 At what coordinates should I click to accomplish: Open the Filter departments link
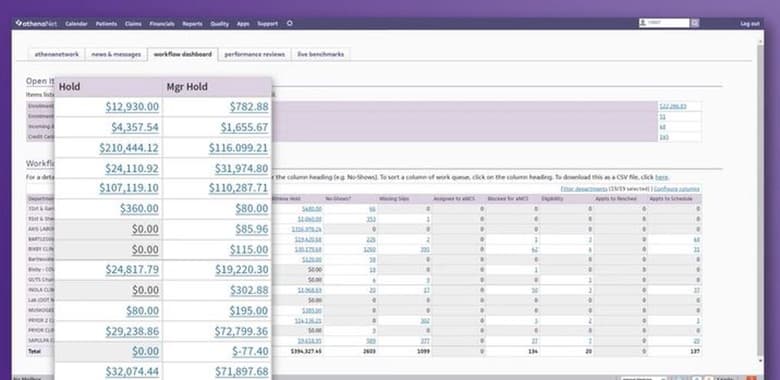coord(584,189)
